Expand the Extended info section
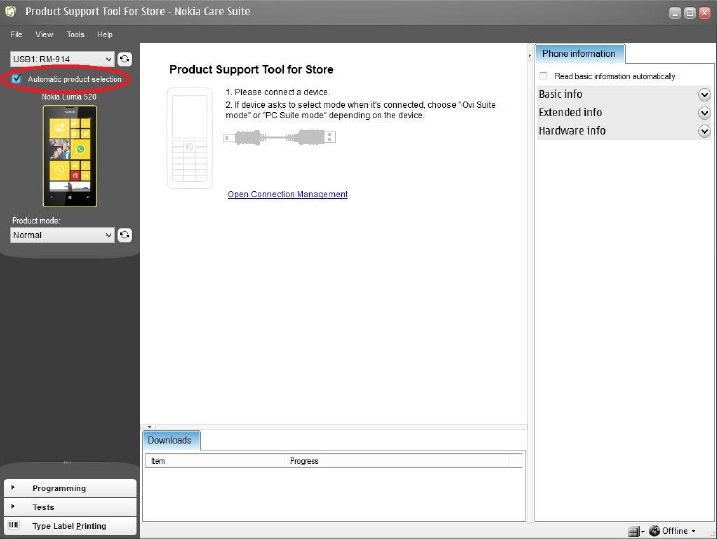 coord(704,113)
